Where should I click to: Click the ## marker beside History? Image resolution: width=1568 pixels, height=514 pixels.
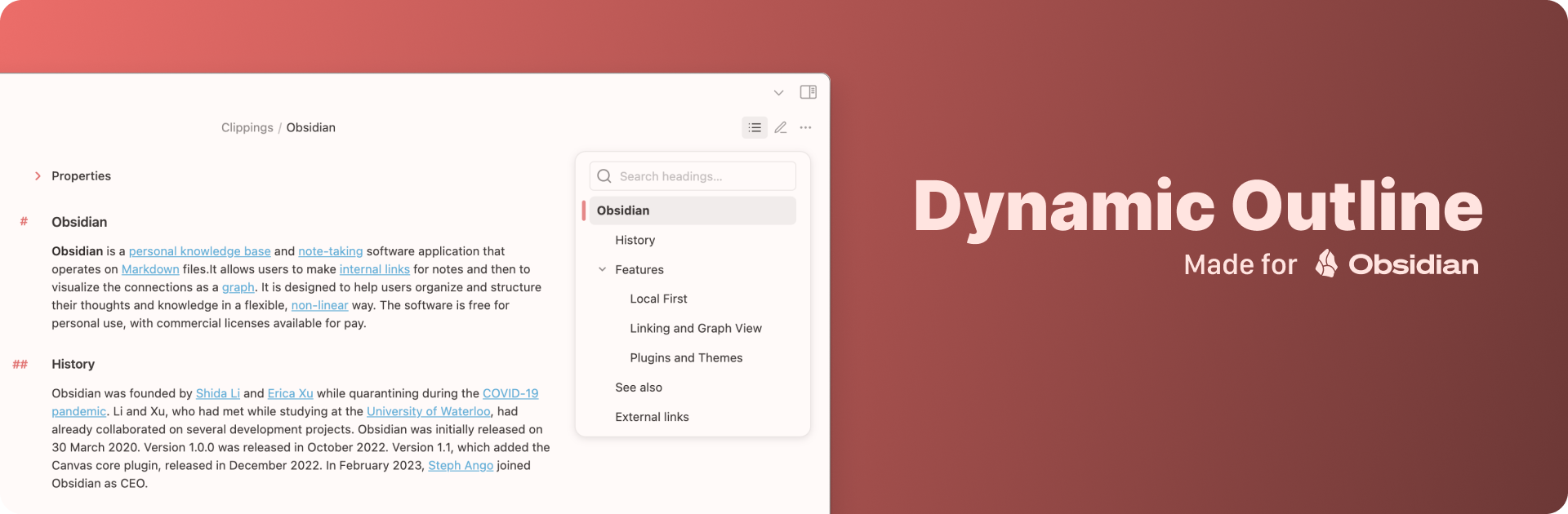point(20,364)
